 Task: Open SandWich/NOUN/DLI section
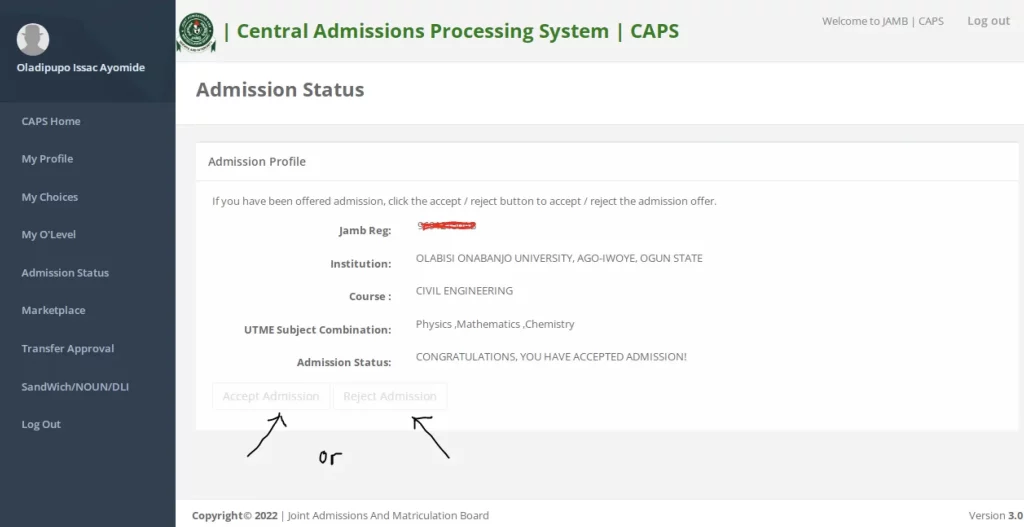pyautogui.click(x=76, y=387)
